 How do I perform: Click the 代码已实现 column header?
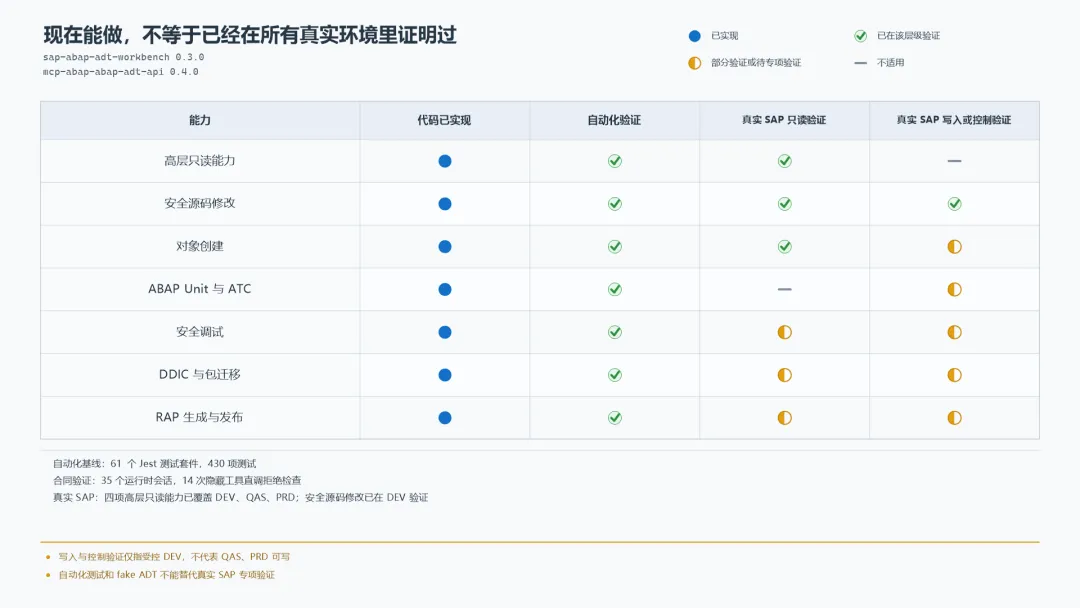(x=444, y=120)
